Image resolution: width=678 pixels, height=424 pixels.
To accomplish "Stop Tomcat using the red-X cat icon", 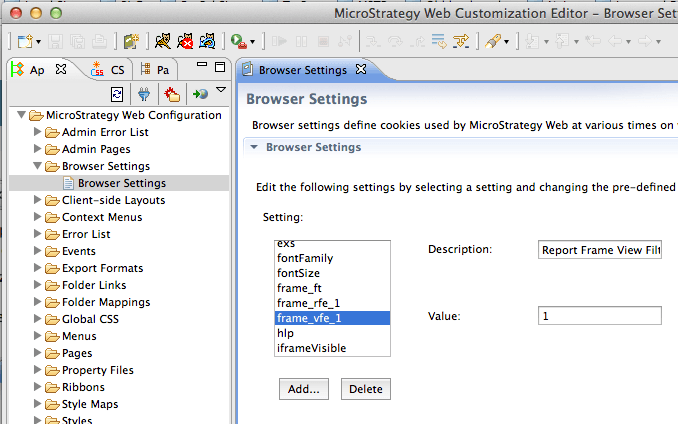I will click(185, 41).
